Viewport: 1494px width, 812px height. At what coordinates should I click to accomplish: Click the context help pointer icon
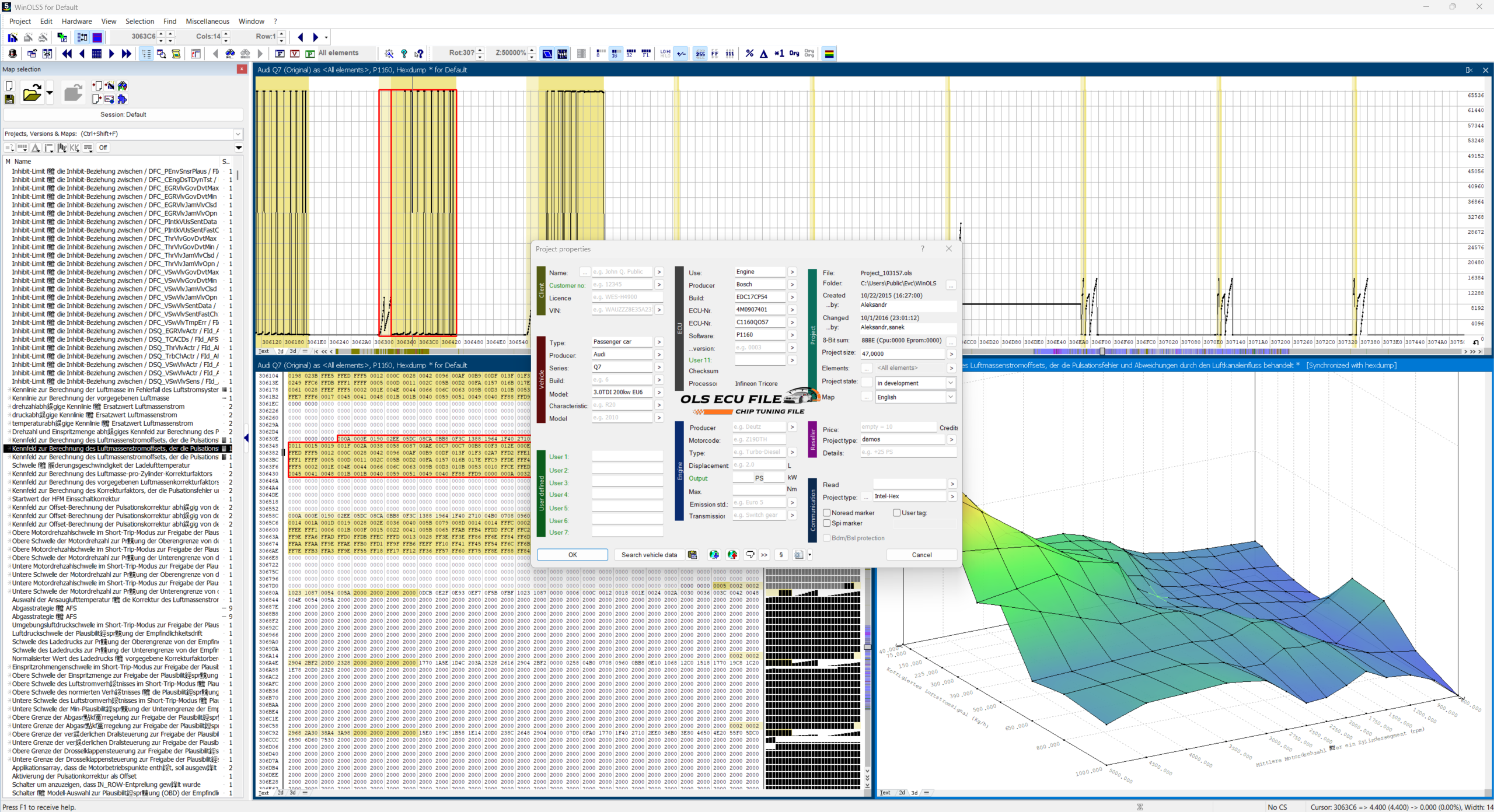pyautogui.click(x=419, y=54)
